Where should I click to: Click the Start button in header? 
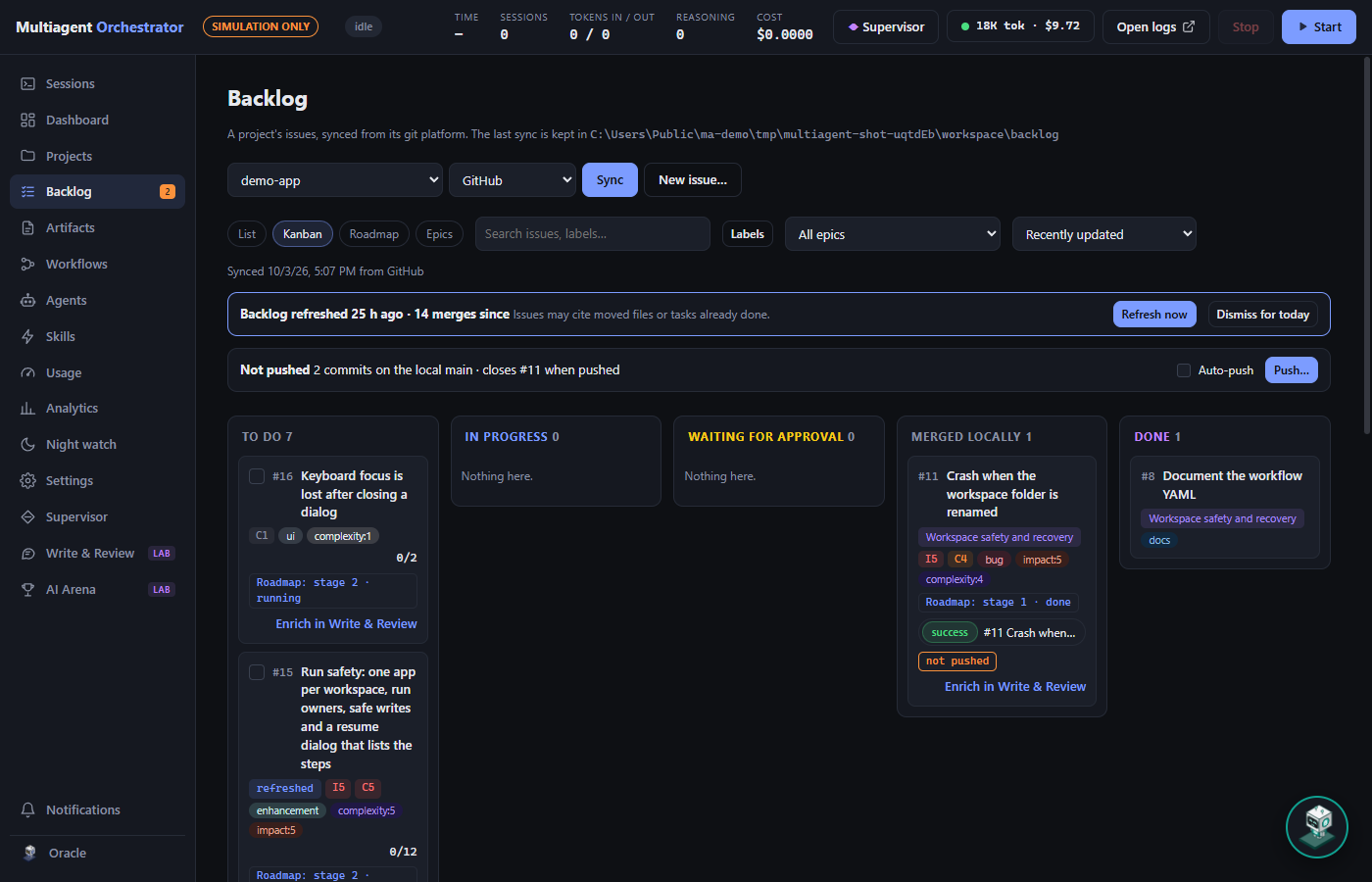pos(1319,27)
